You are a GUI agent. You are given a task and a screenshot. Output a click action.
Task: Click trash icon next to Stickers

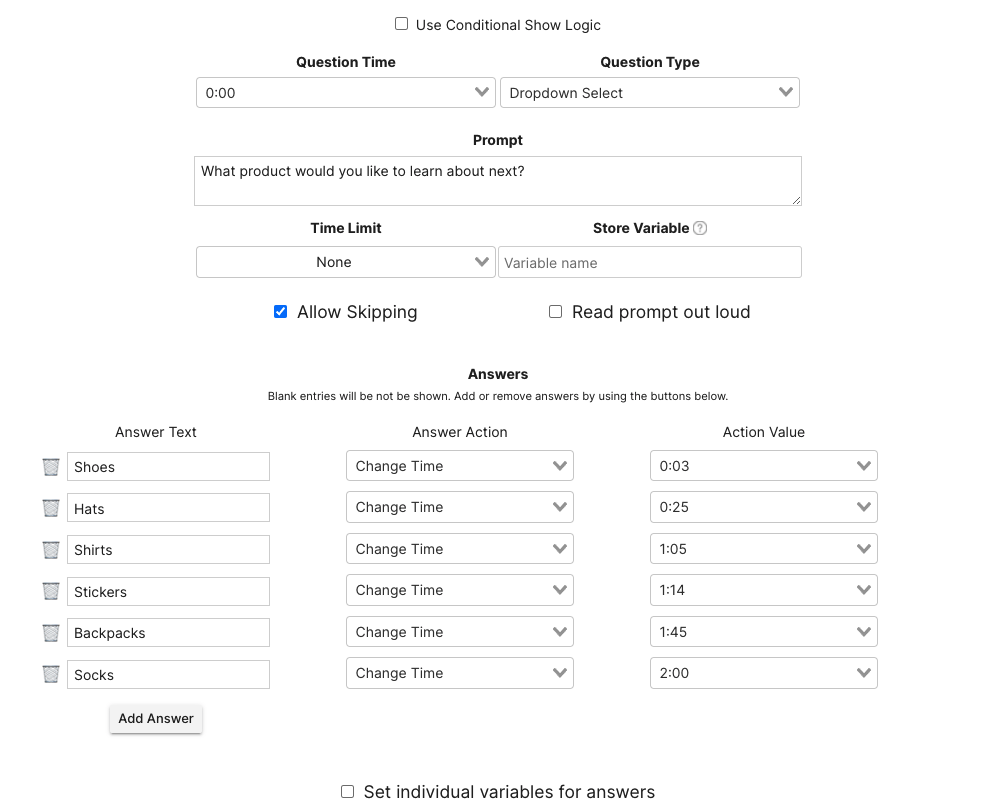click(51, 591)
